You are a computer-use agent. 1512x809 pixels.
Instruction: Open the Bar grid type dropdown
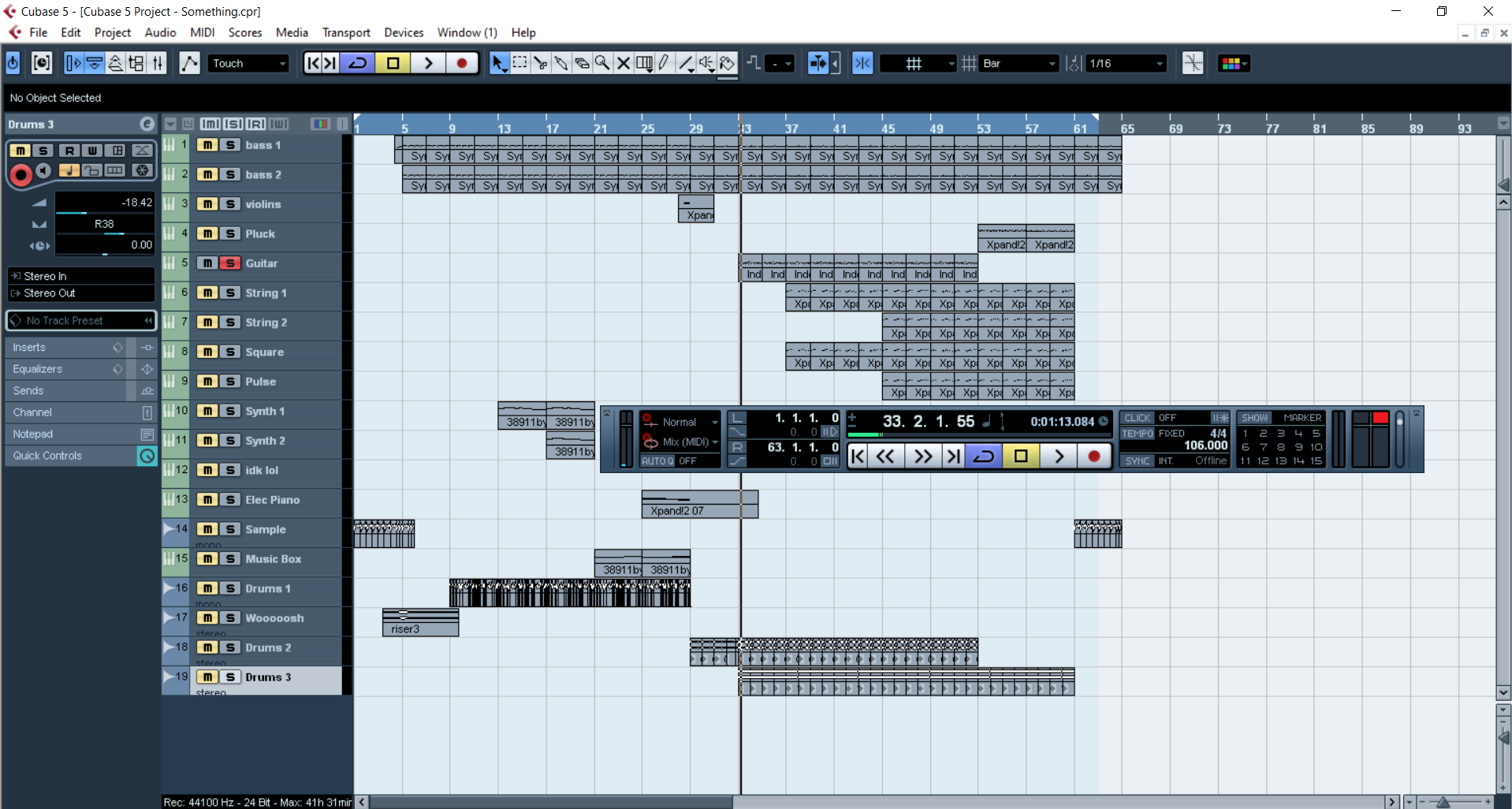1019,63
